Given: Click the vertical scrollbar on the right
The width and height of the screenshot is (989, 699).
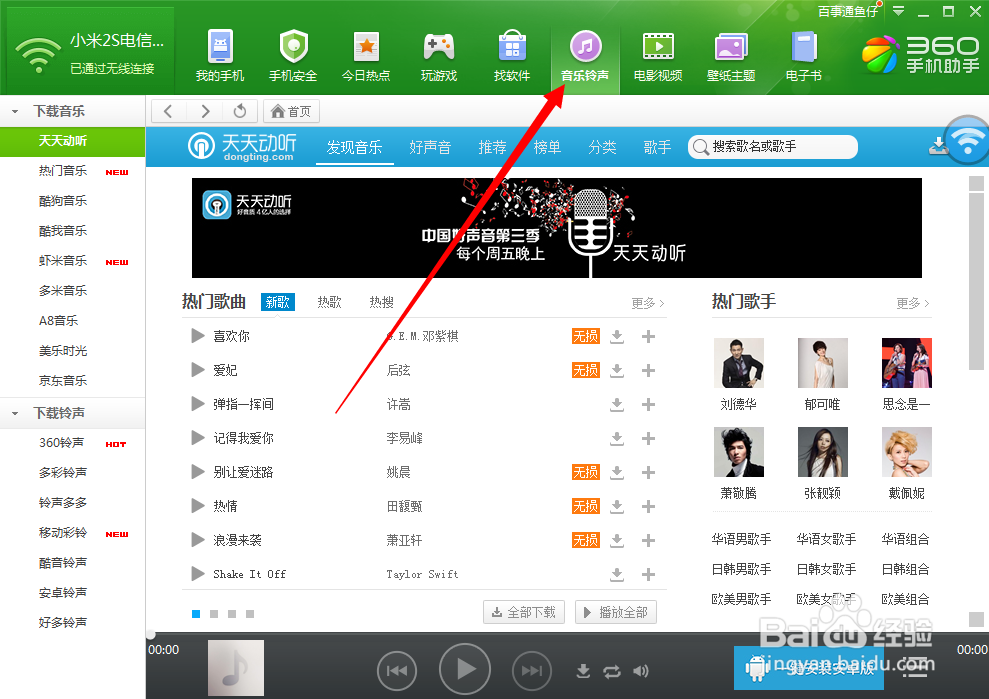Looking at the screenshot, I should coord(976,281).
